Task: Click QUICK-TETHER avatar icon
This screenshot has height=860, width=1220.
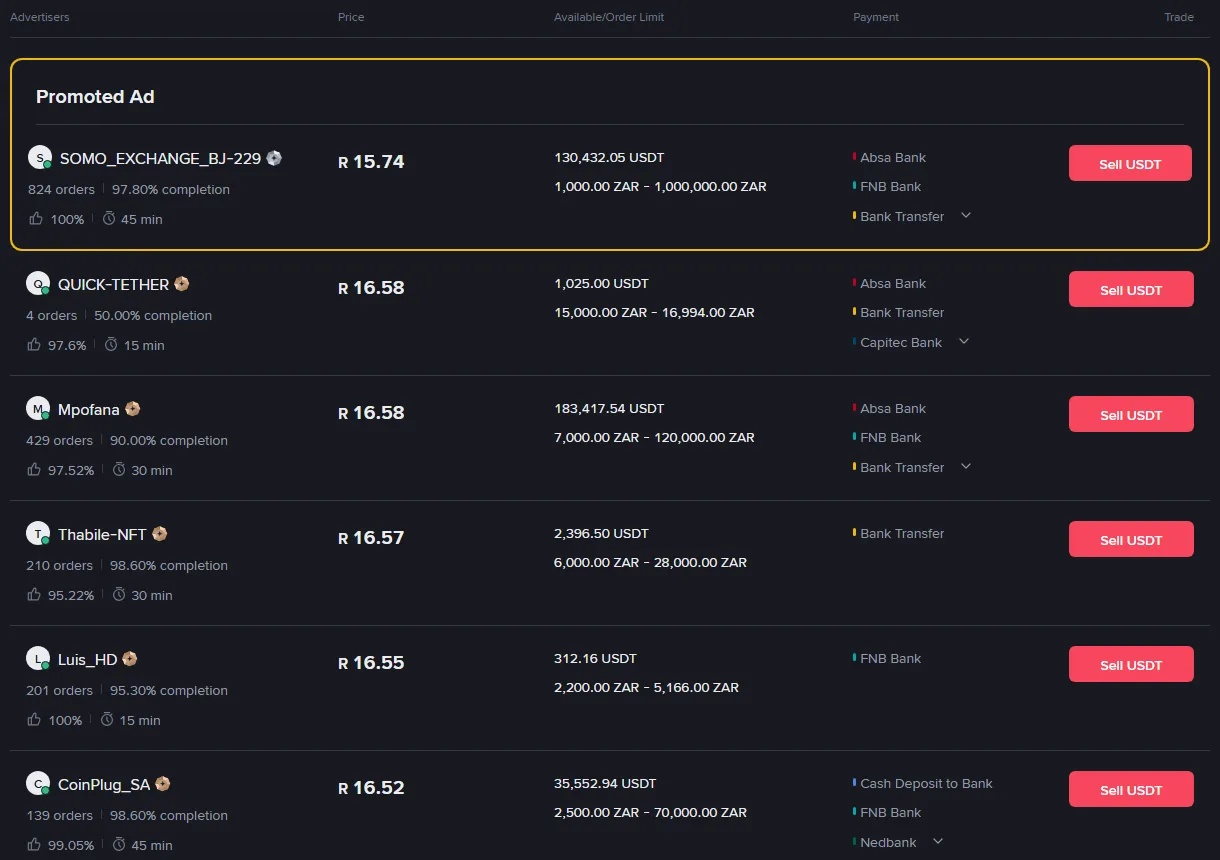Action: click(x=38, y=283)
